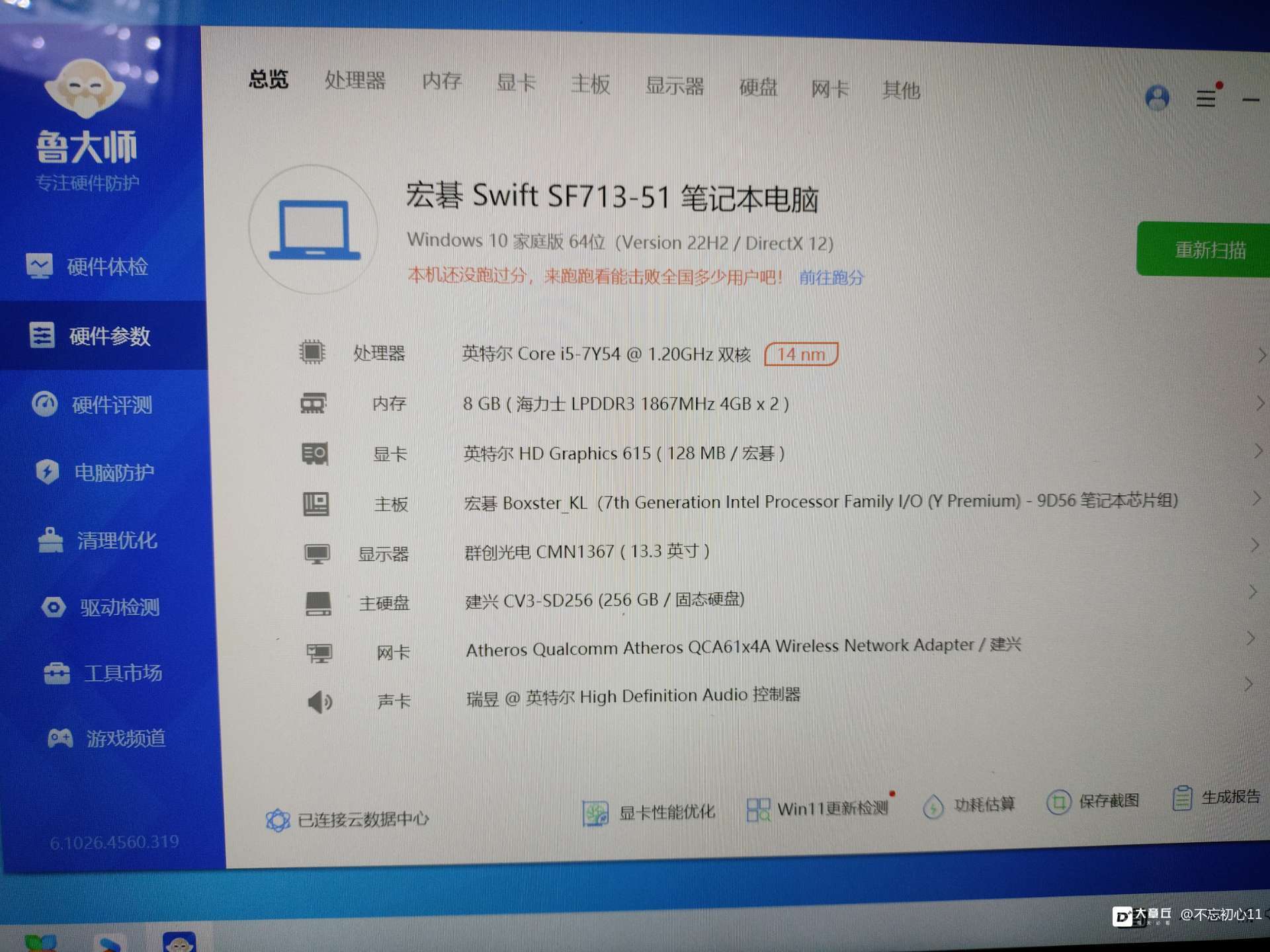Expand the 显卡 graphics row chevron
This screenshot has width=1270, height=952.
point(1257,451)
